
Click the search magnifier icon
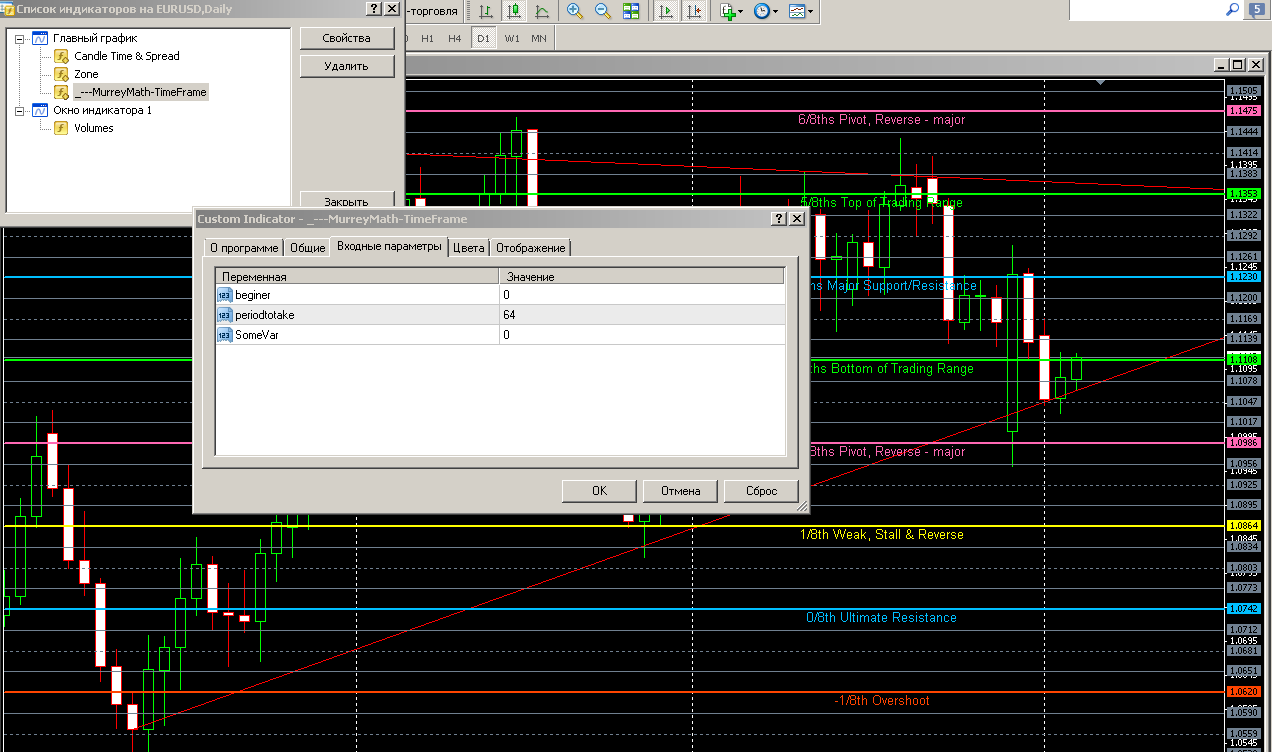[1233, 9]
